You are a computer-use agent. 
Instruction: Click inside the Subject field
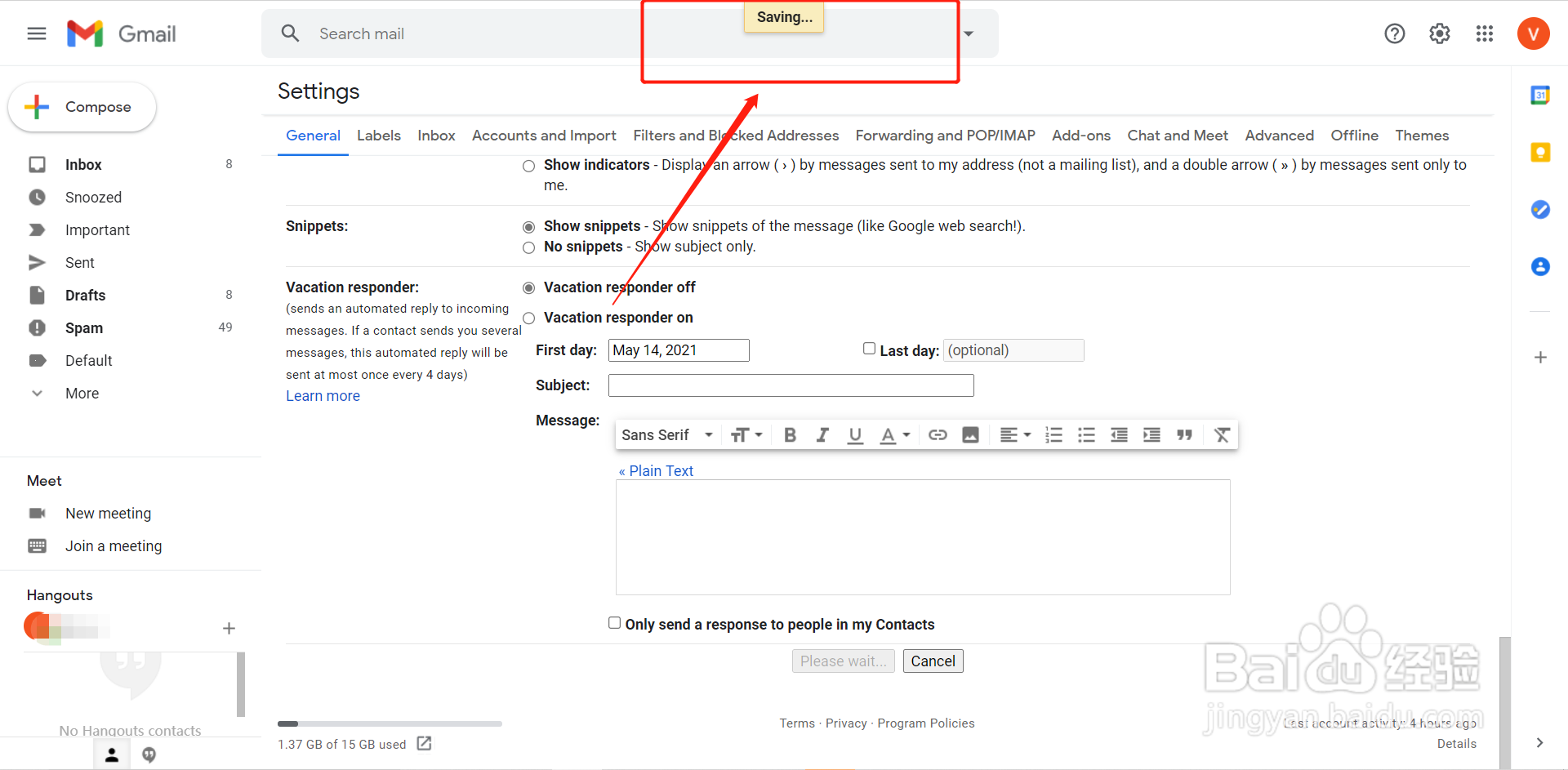pyautogui.click(x=790, y=385)
